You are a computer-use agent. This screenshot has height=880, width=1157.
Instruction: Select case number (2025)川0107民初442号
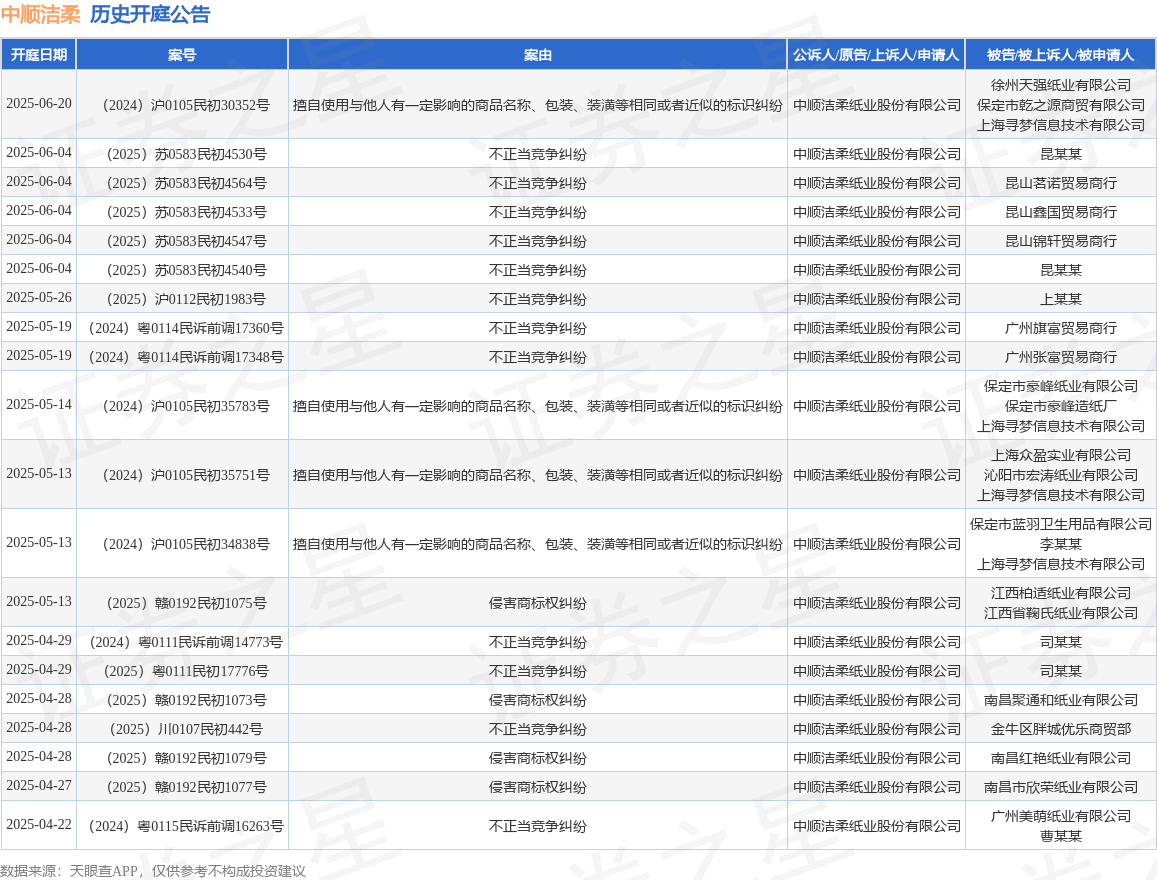tap(186, 730)
